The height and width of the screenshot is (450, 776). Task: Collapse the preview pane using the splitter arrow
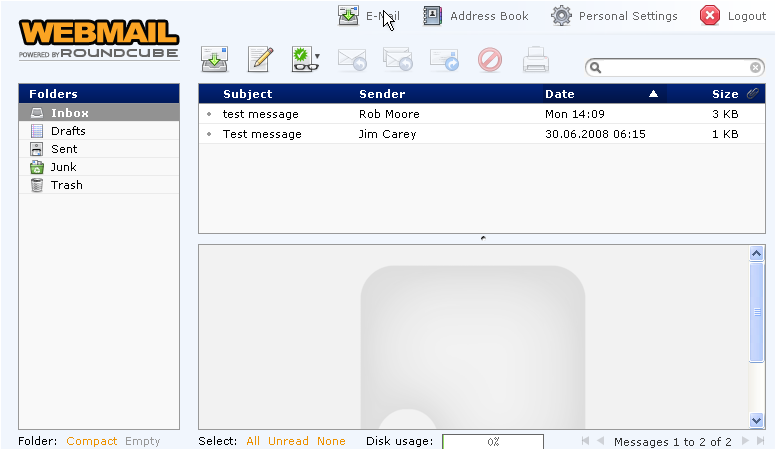pyautogui.click(x=483, y=238)
